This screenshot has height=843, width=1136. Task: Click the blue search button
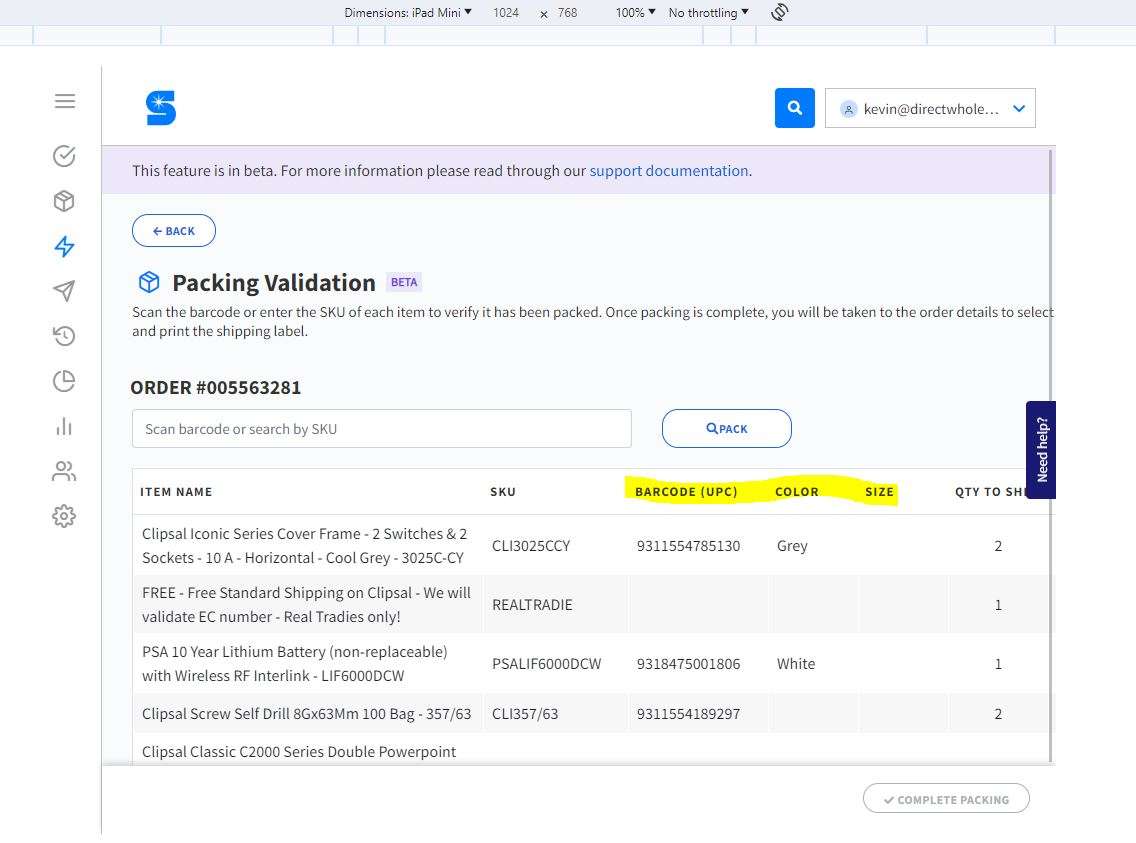click(x=795, y=108)
